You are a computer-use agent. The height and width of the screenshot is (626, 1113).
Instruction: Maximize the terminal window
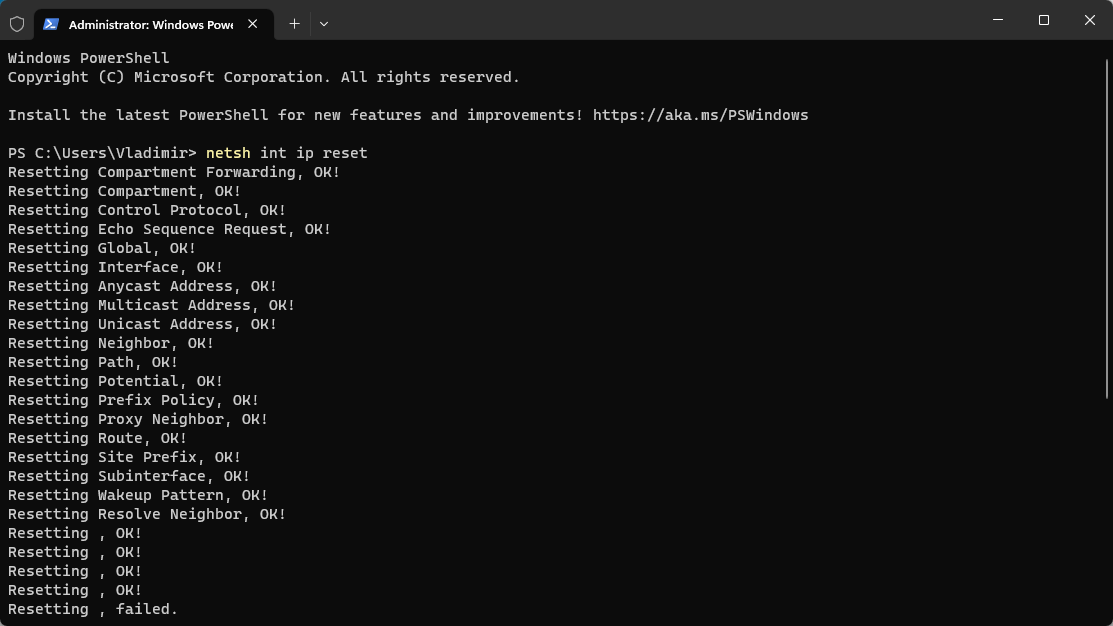tap(1044, 20)
